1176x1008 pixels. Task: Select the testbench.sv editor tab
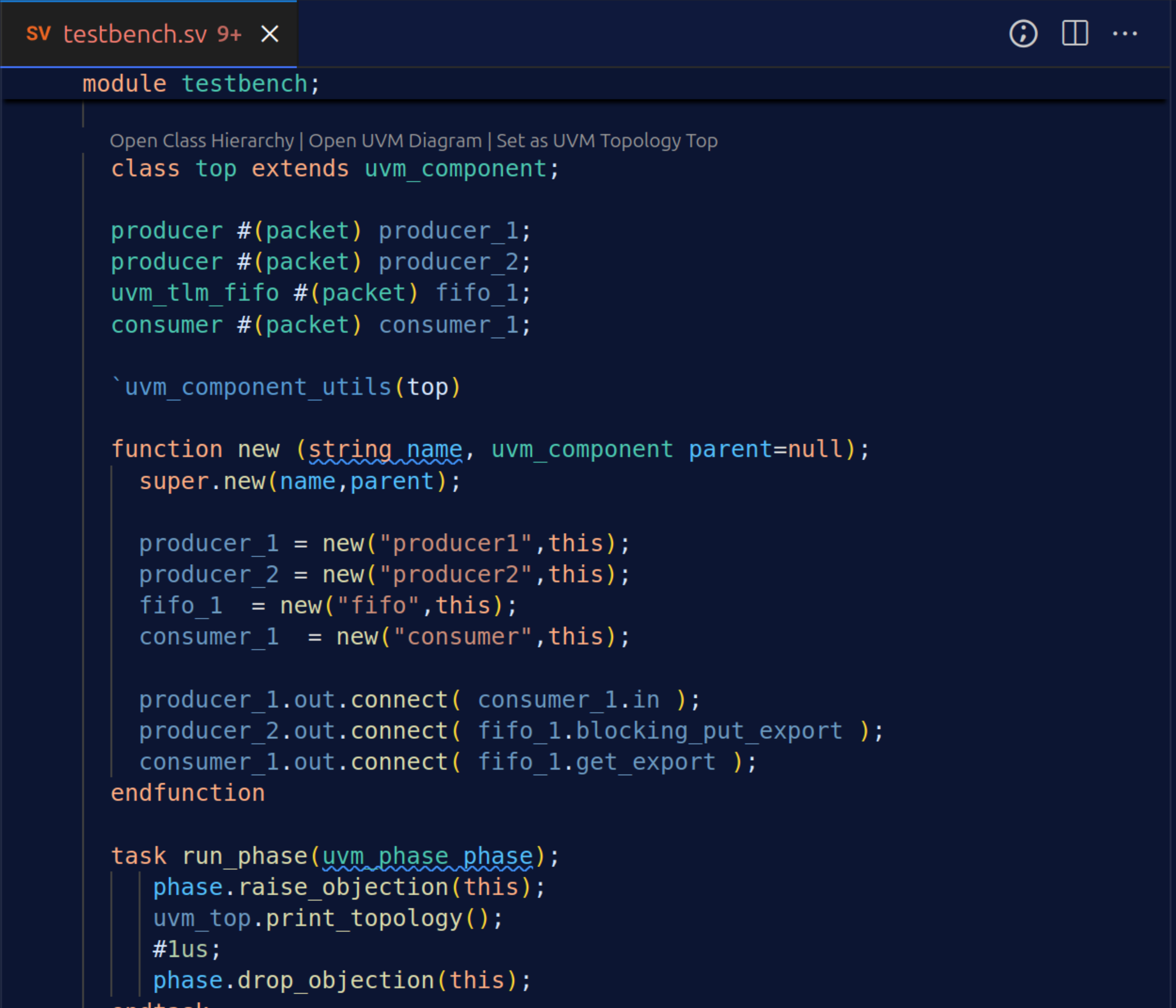point(149,34)
